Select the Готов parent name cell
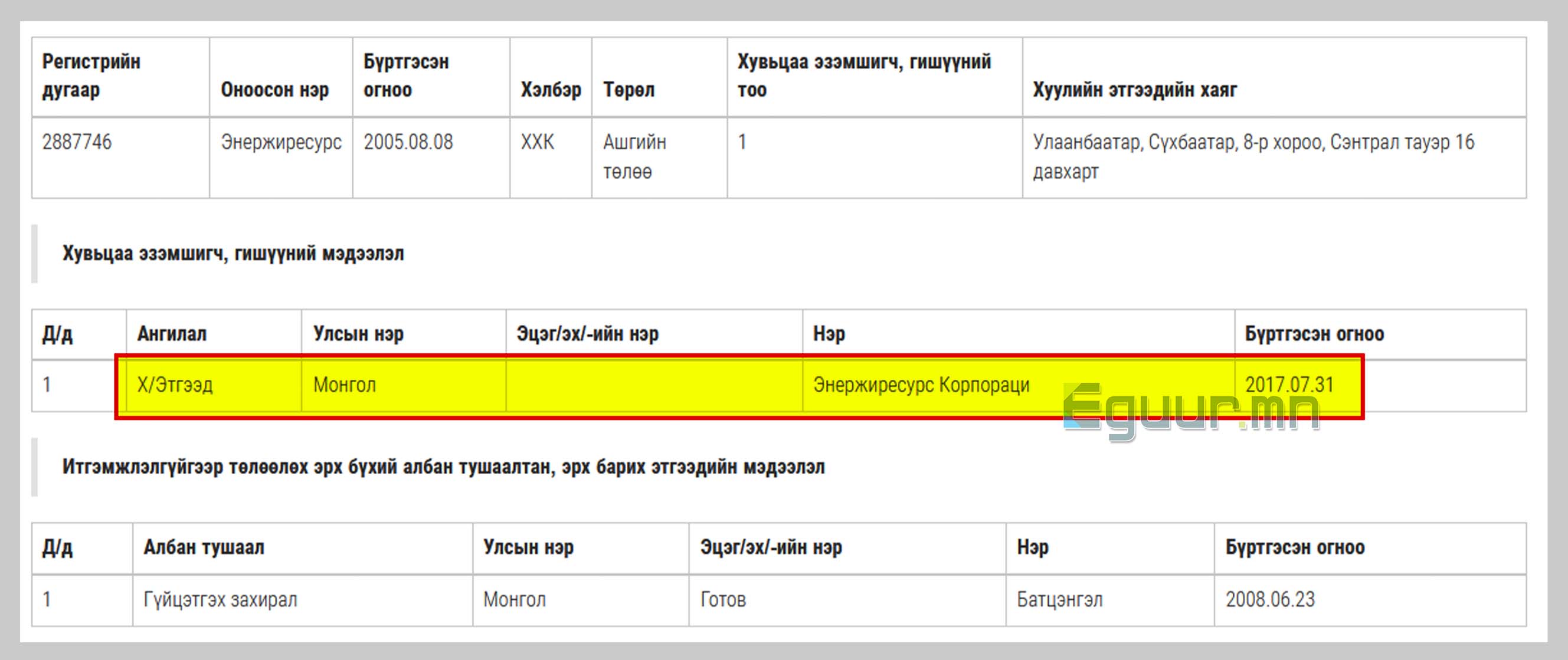The height and width of the screenshot is (660, 1568). click(847, 600)
